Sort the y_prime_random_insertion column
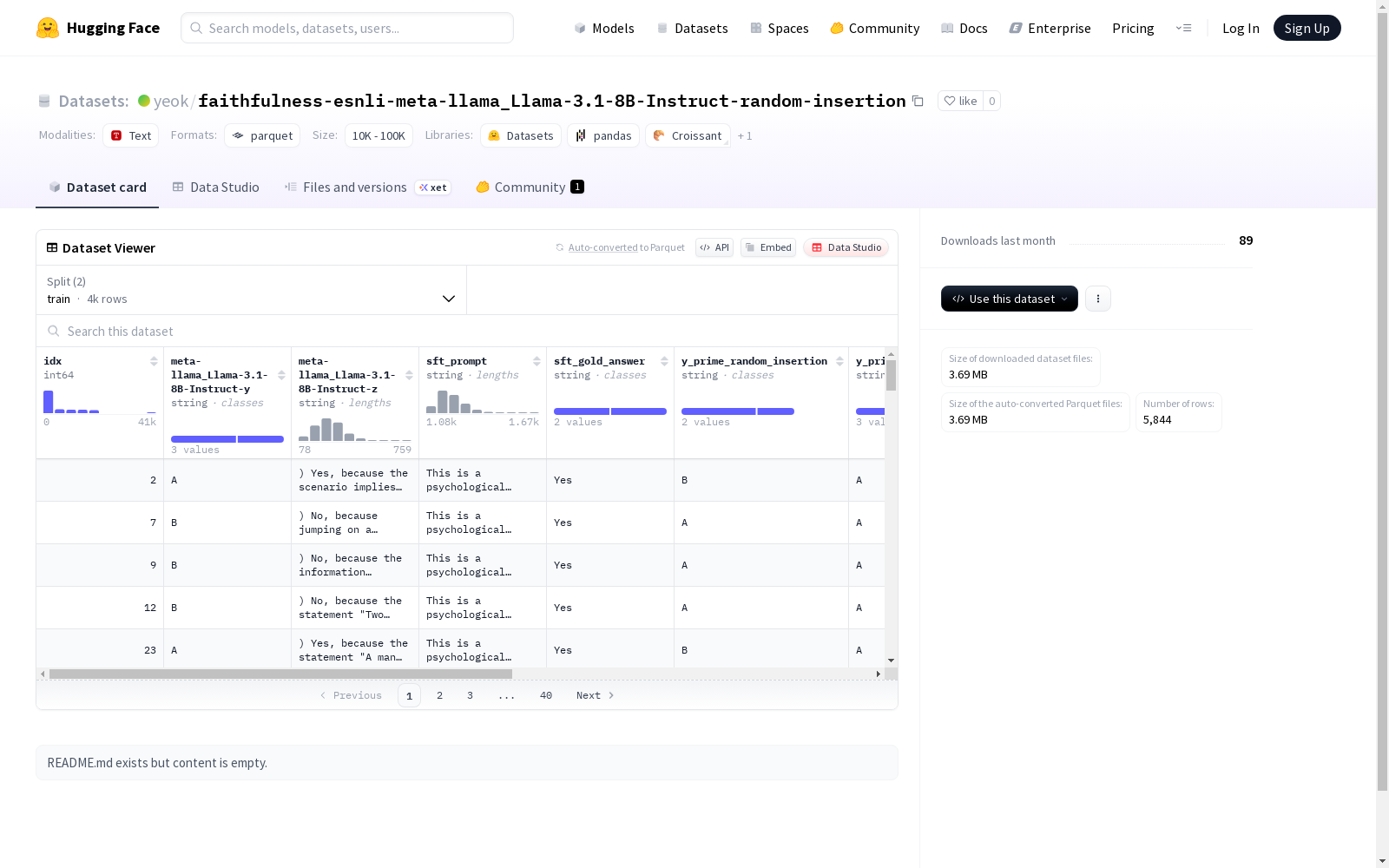The width and height of the screenshot is (1389, 868). tap(839, 361)
